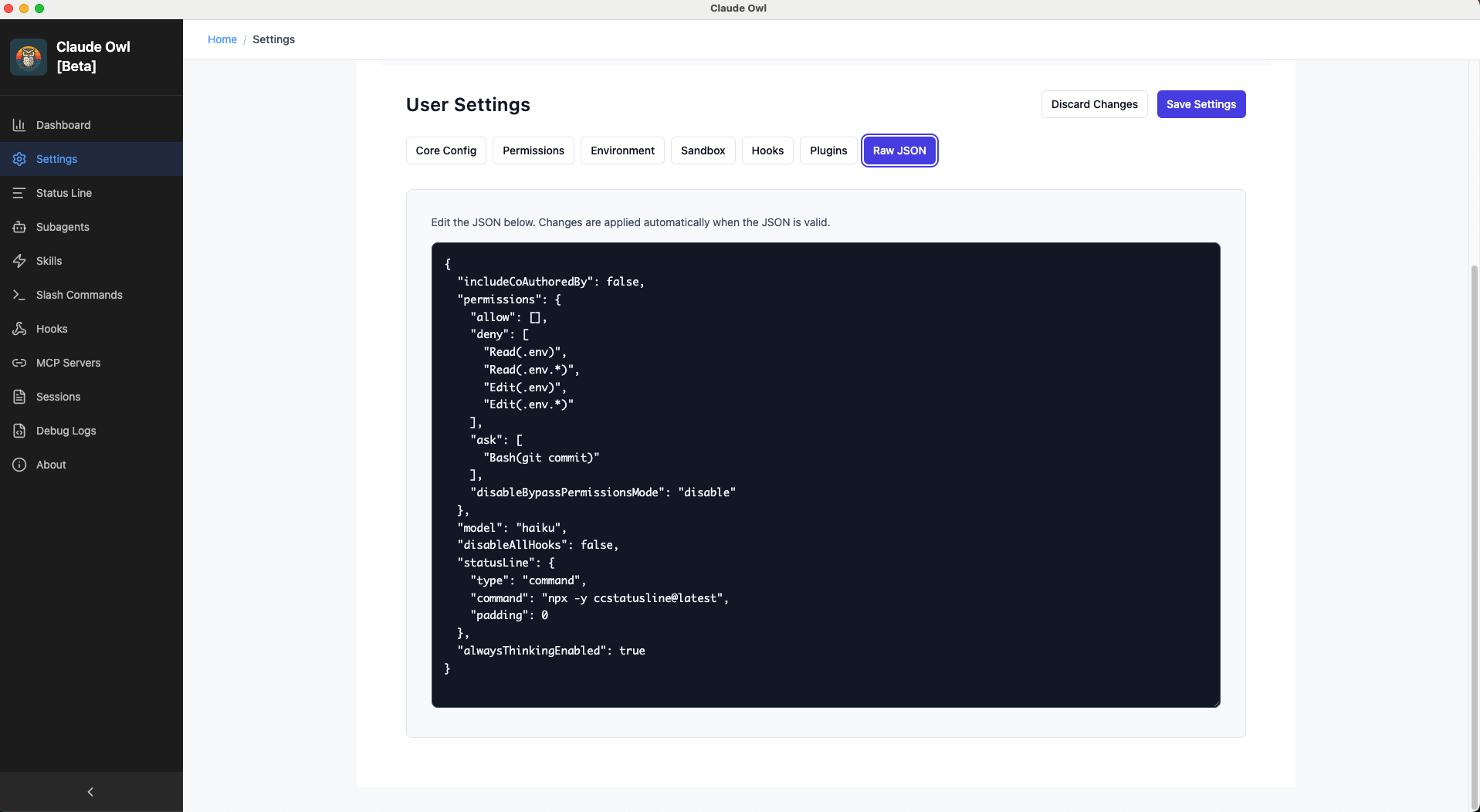This screenshot has height=812, width=1480.
Task: Collapse the sidebar with the chevron
Action: click(90, 792)
